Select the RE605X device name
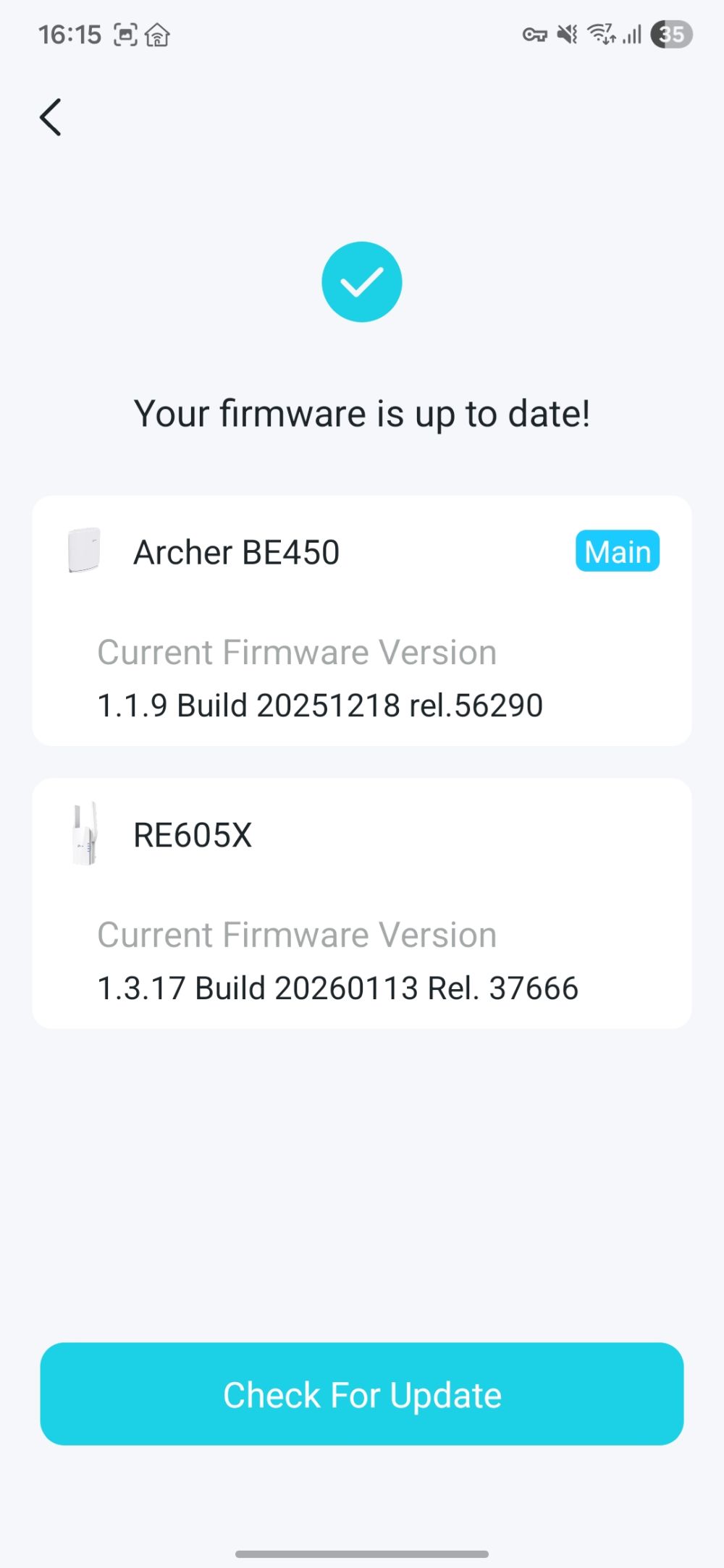 tap(193, 835)
